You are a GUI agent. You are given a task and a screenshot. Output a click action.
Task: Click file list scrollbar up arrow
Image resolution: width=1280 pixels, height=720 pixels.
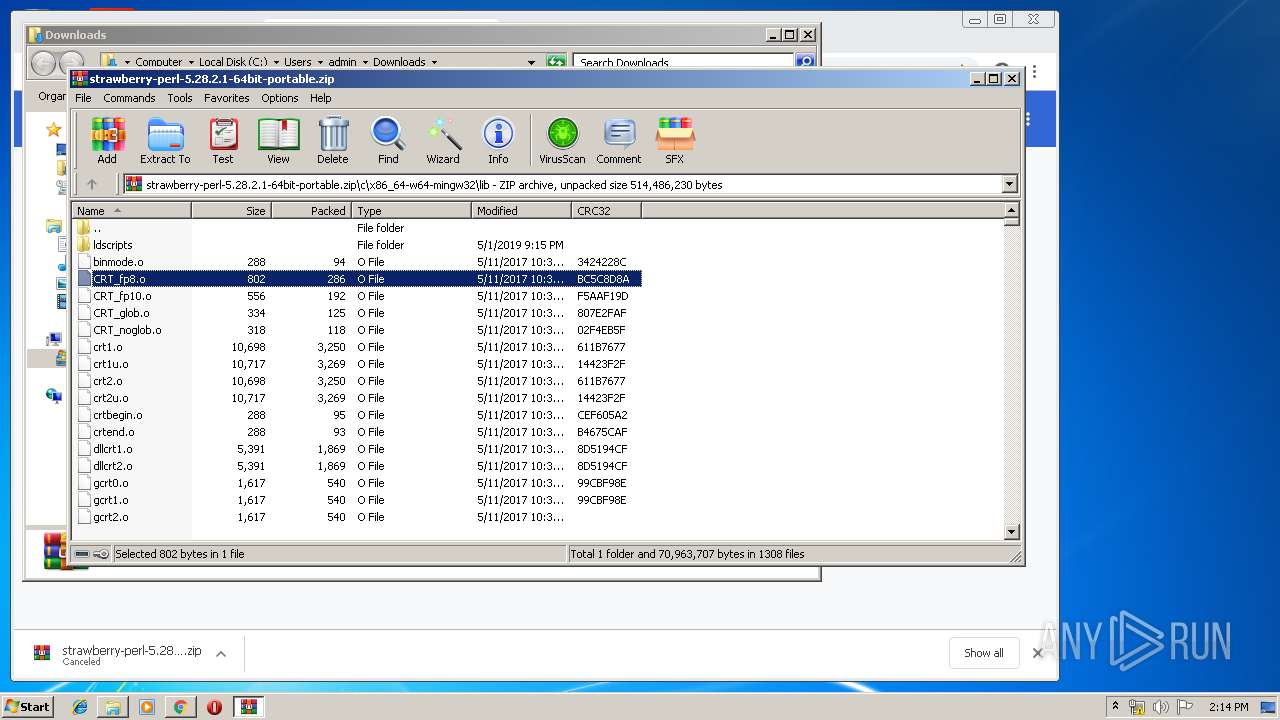pos(1011,211)
